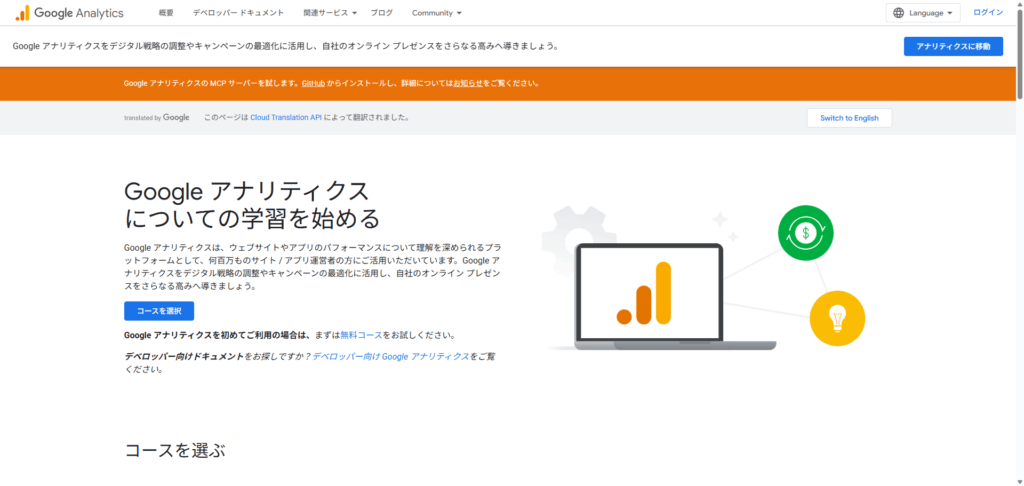1024x486 pixels.
Task: Open the Language dropdown
Action: pyautogui.click(x=923, y=13)
